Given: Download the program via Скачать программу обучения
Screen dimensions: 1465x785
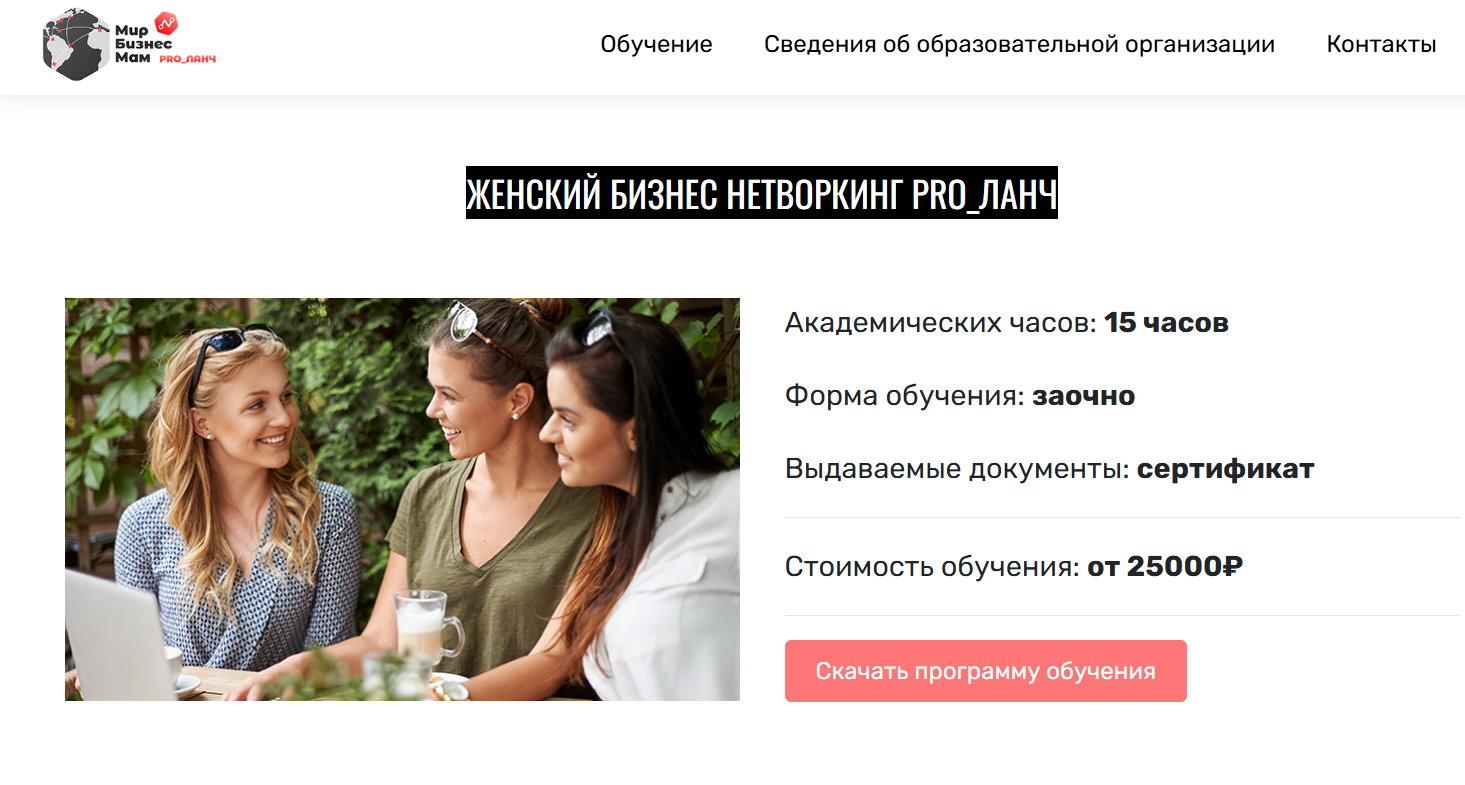Looking at the screenshot, I should tap(985, 671).
